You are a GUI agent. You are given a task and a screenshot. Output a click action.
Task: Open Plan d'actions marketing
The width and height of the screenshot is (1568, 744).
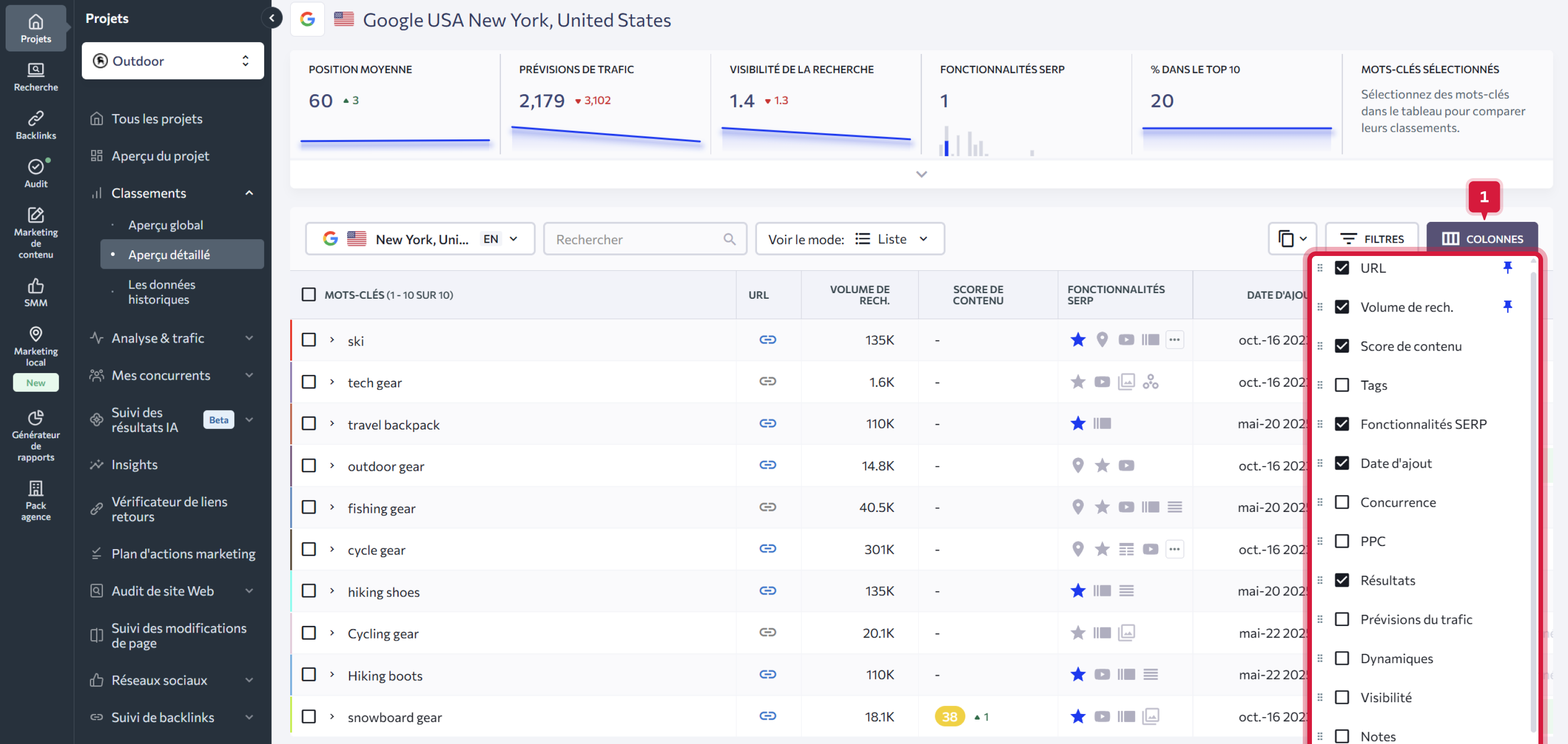[183, 554]
